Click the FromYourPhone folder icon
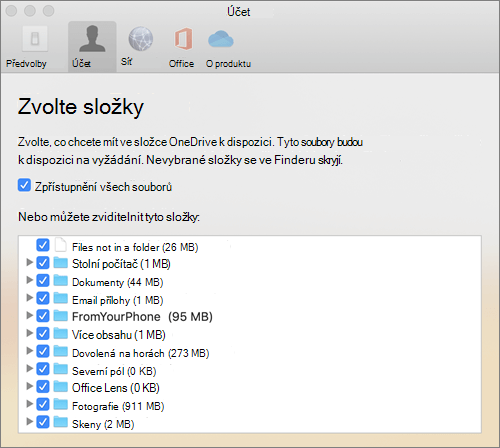This screenshot has width=500, height=448. 61,316
